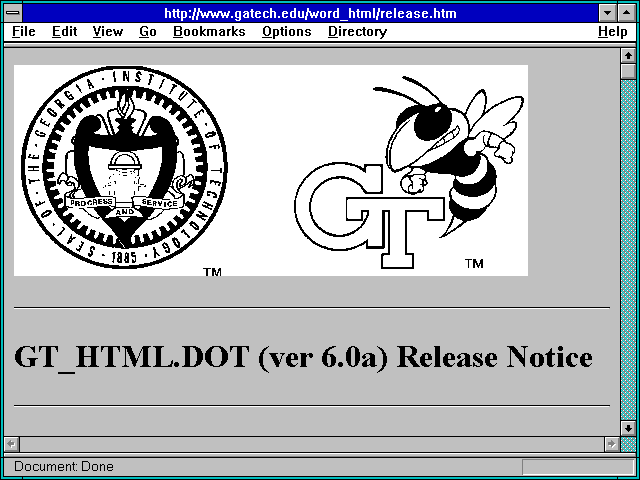Minimize the browser window
This screenshot has width=640, height=480.
[x=607, y=13]
